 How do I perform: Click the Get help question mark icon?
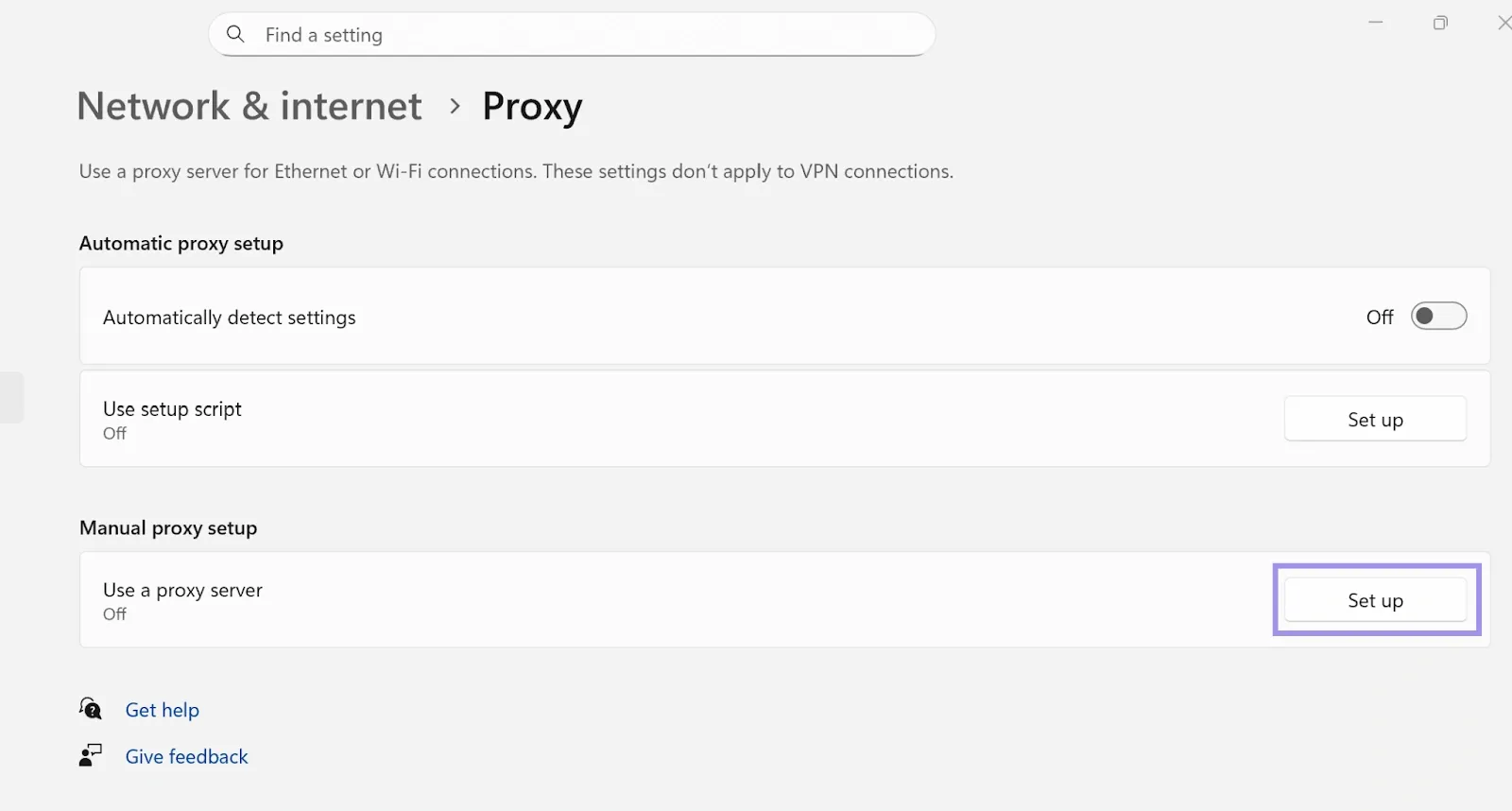(90, 708)
